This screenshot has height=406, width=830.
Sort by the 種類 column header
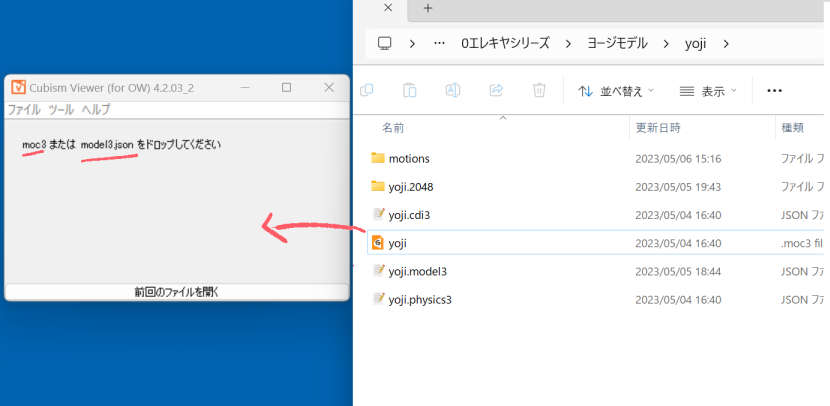[793, 128]
